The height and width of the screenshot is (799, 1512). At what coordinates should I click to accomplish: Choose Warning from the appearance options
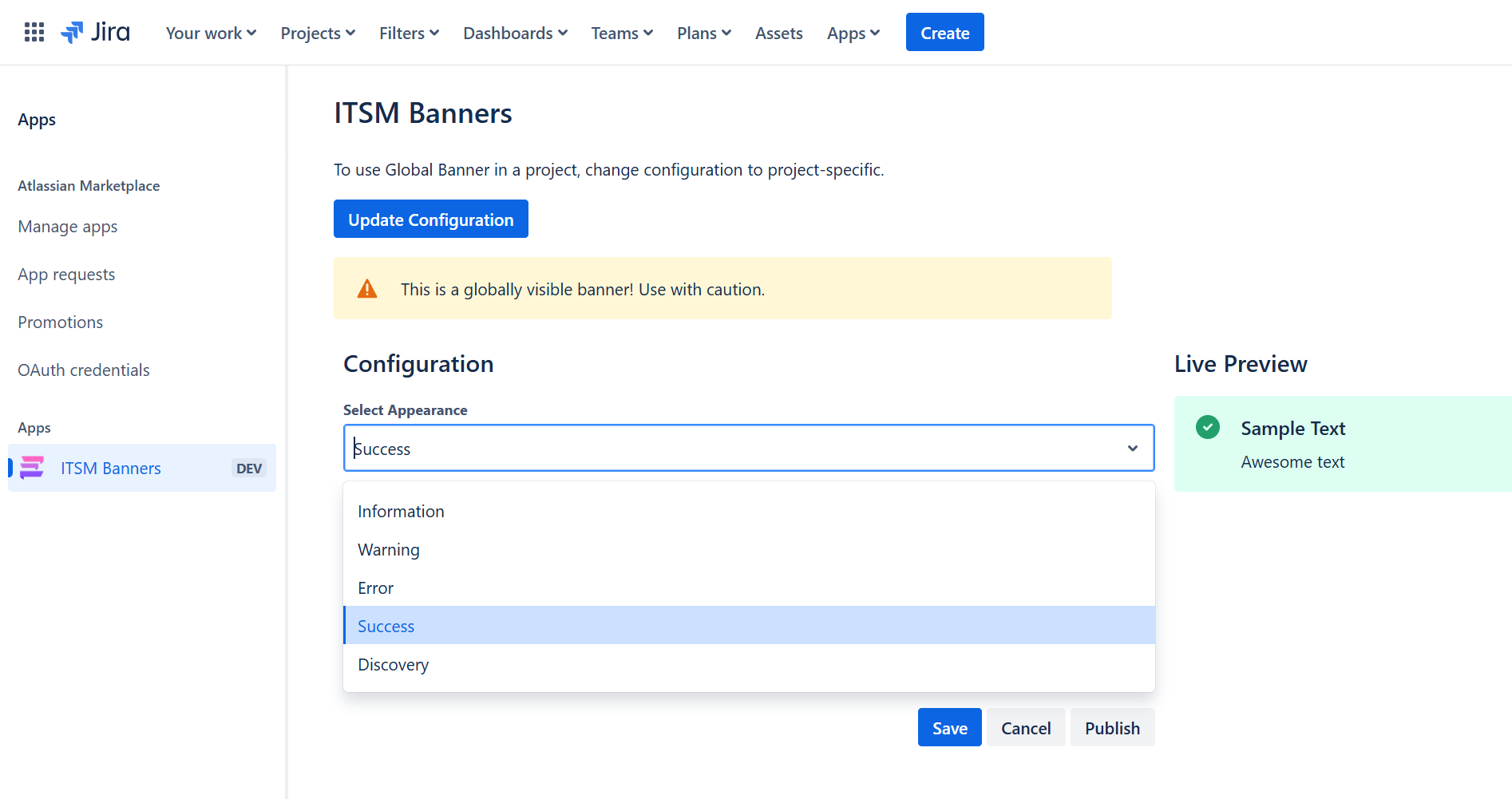pyautogui.click(x=389, y=549)
